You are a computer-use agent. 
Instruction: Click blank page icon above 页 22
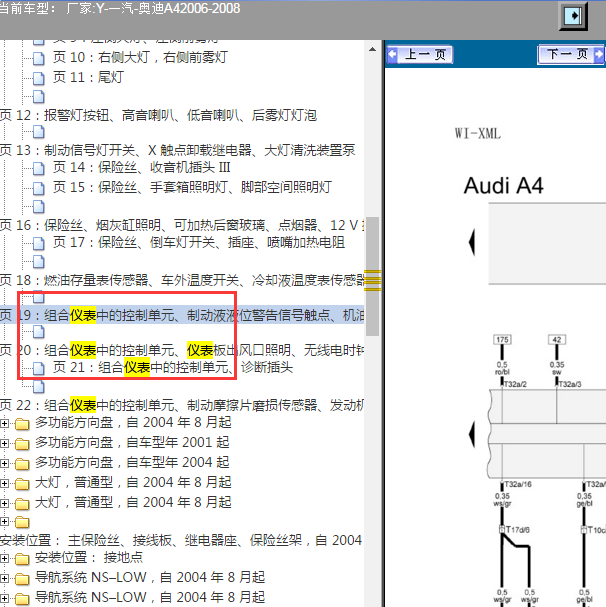coord(38,386)
